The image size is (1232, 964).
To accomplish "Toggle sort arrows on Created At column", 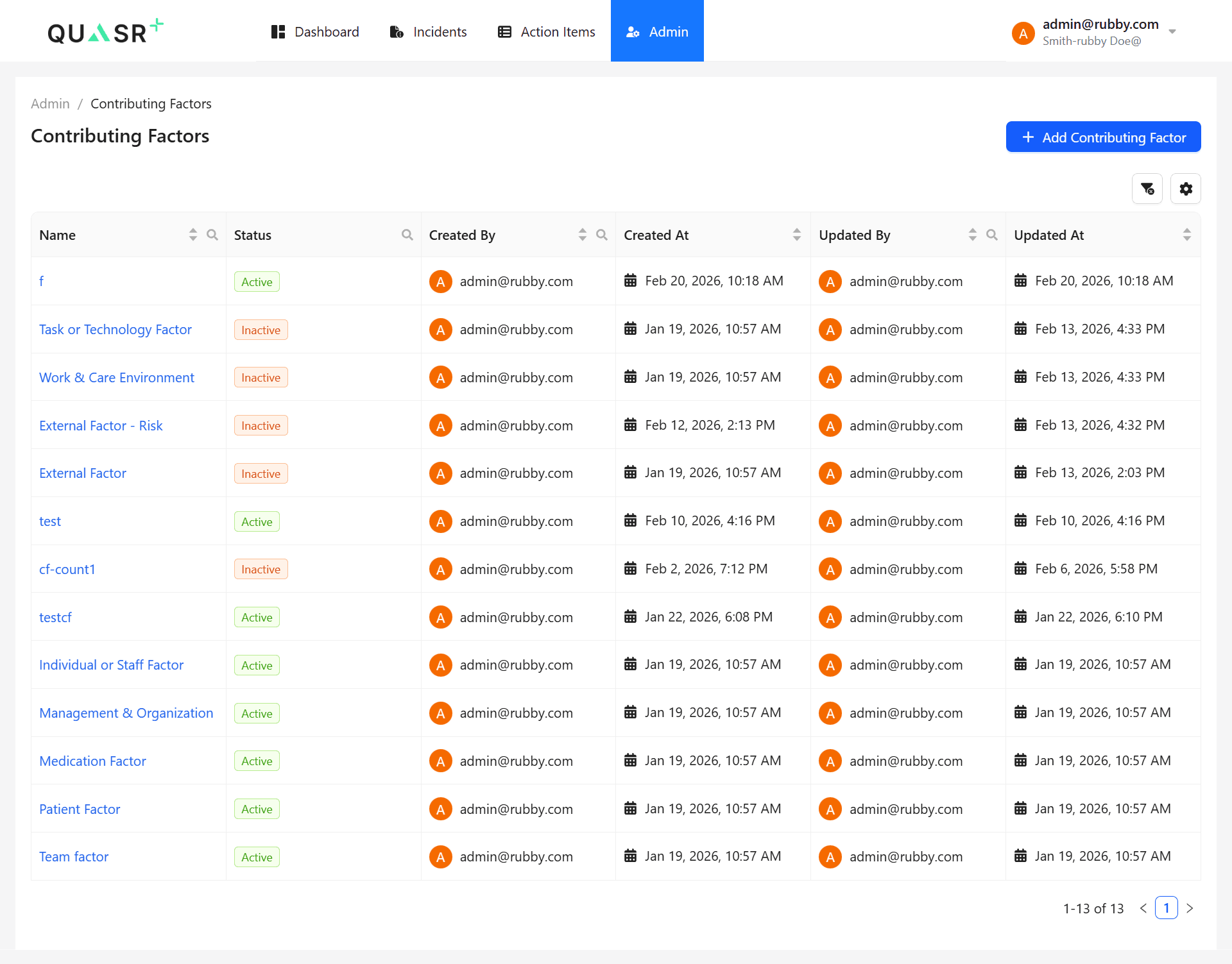I will coord(797,235).
